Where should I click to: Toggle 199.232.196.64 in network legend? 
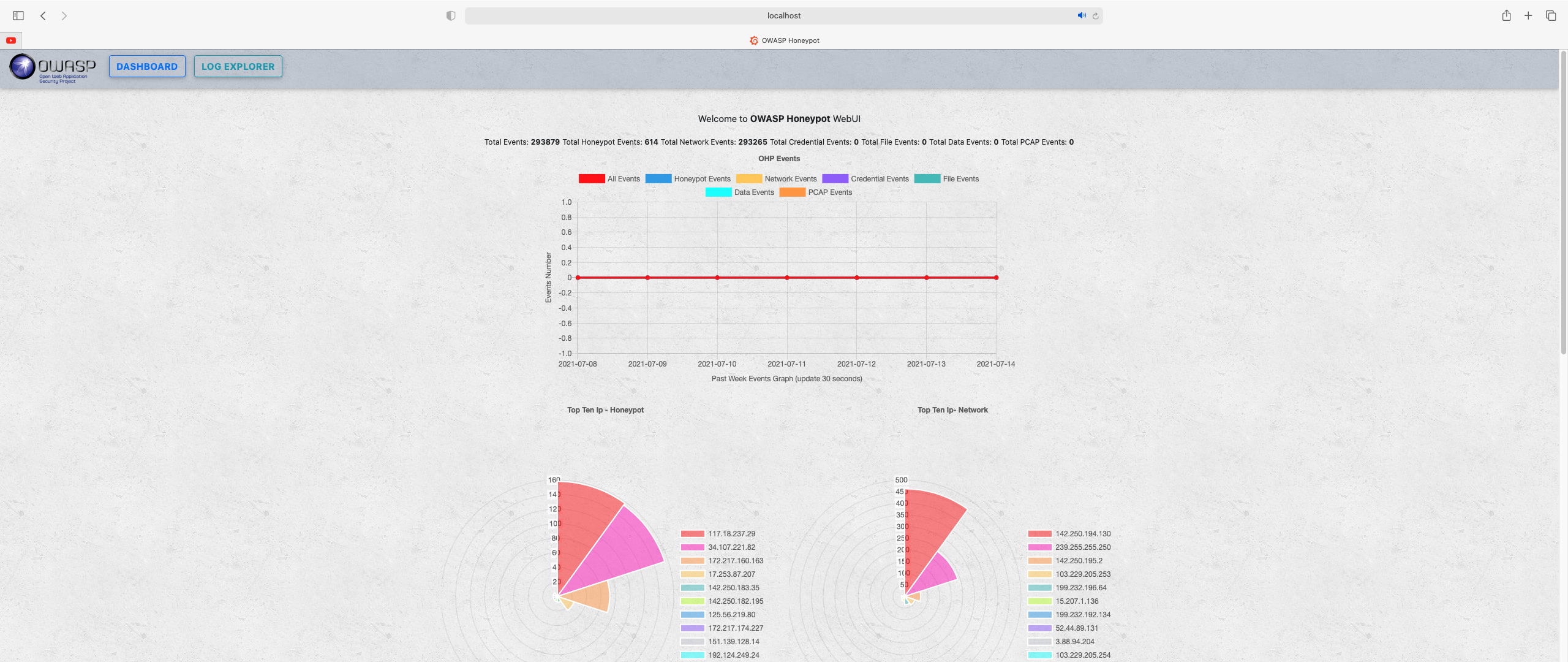(x=1040, y=588)
